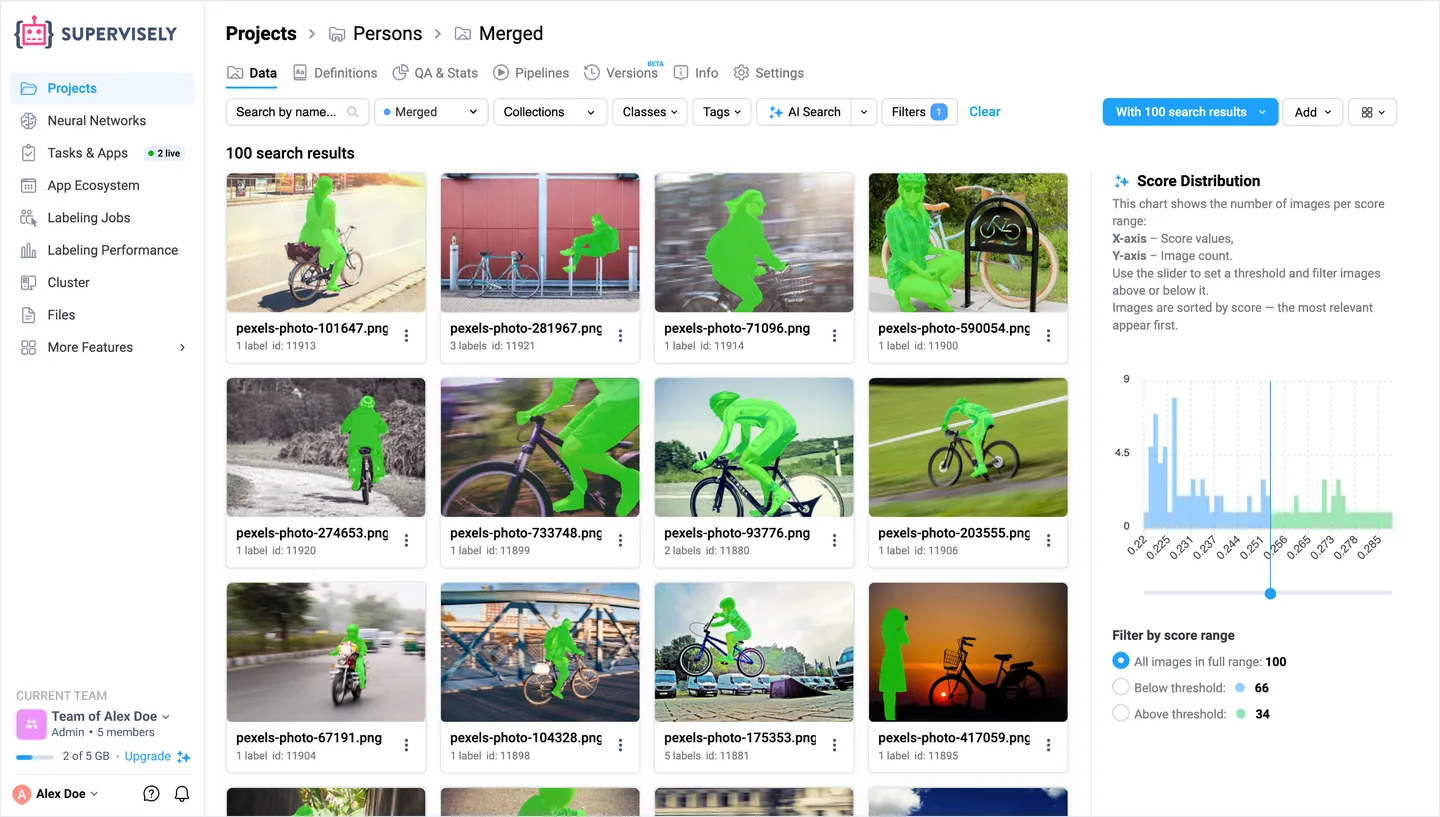Open options menu for pexels-photo-104328.png

(x=620, y=746)
